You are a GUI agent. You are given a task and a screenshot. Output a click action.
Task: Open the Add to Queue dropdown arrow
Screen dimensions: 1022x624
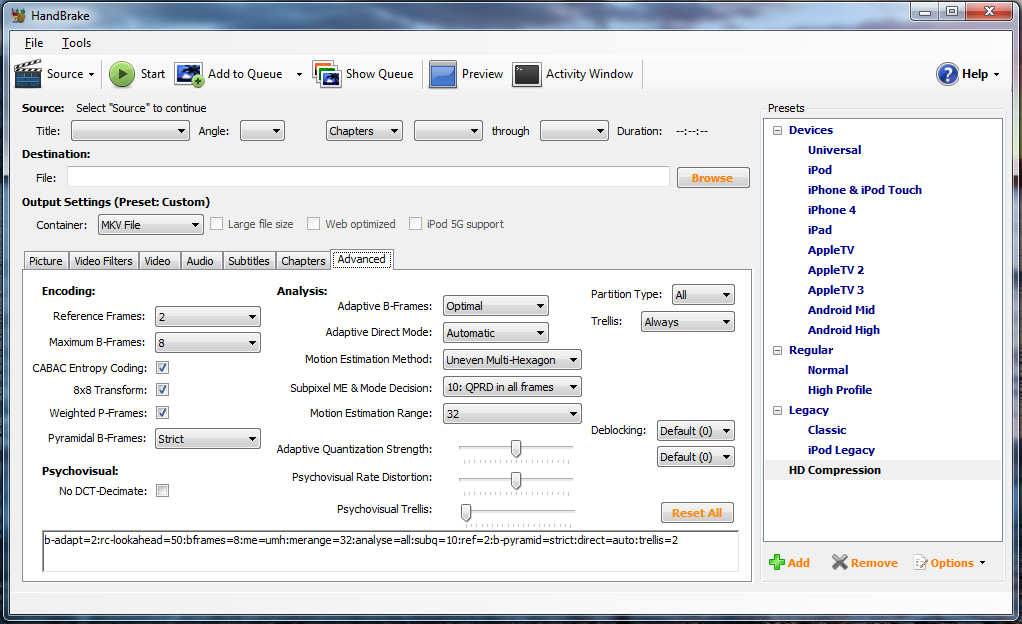(x=299, y=74)
